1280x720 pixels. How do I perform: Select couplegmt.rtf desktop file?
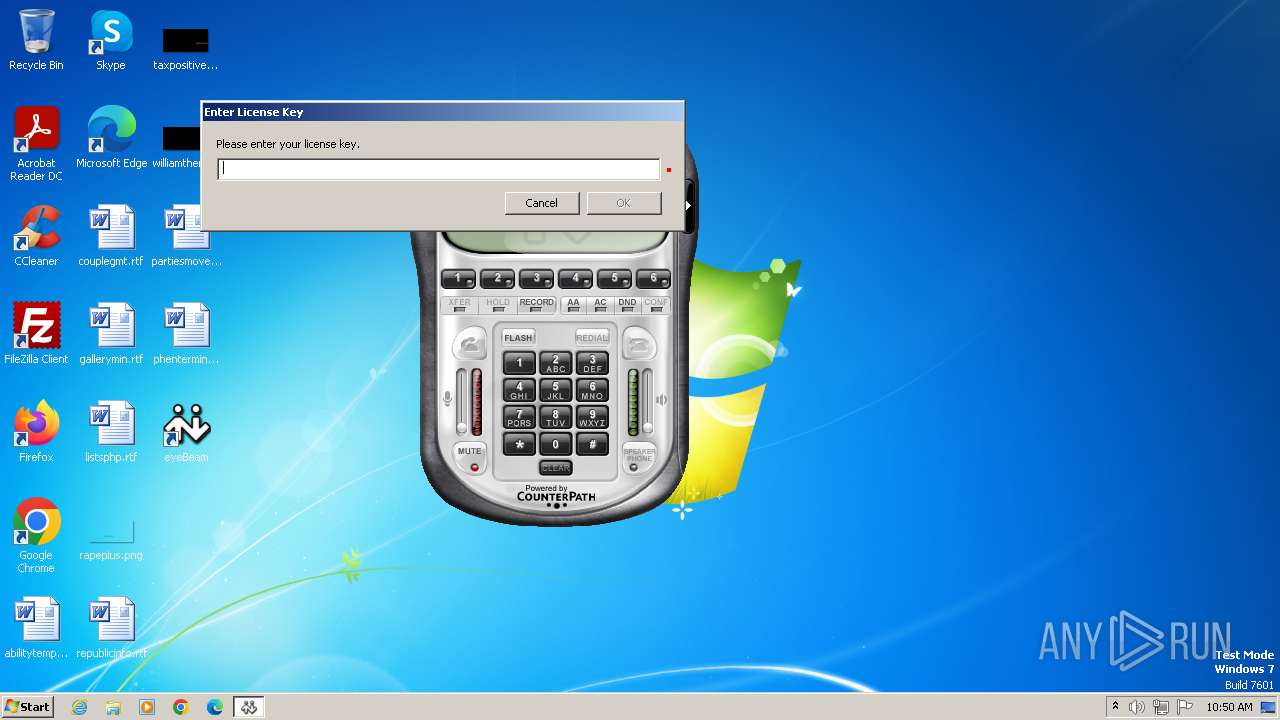pyautogui.click(x=111, y=236)
